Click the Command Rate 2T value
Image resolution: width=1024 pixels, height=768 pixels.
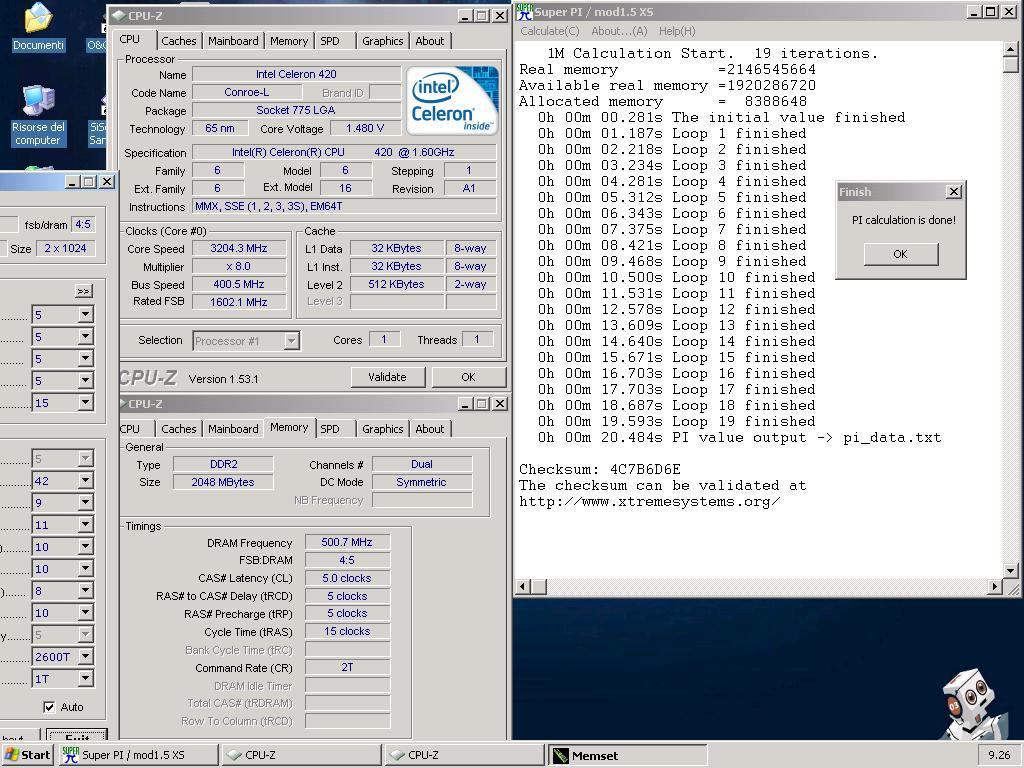point(347,667)
